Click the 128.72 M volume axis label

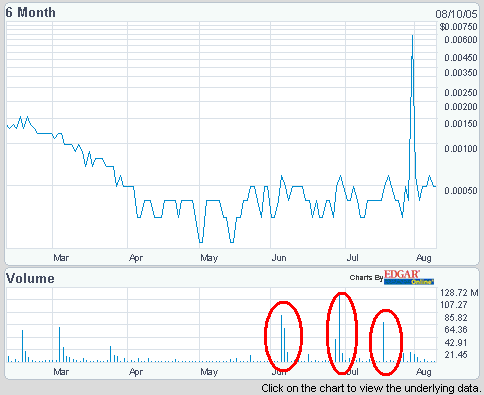459,293
